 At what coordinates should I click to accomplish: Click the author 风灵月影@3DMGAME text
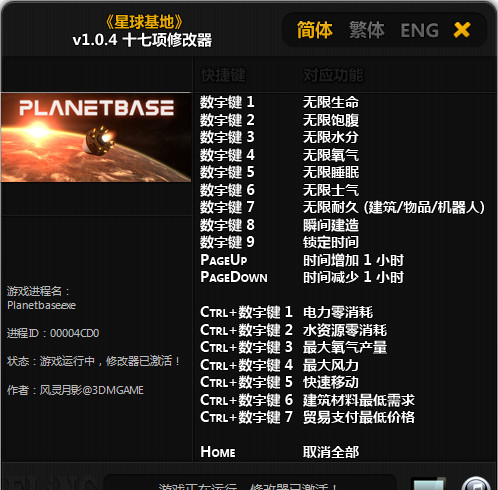[x=75, y=390]
